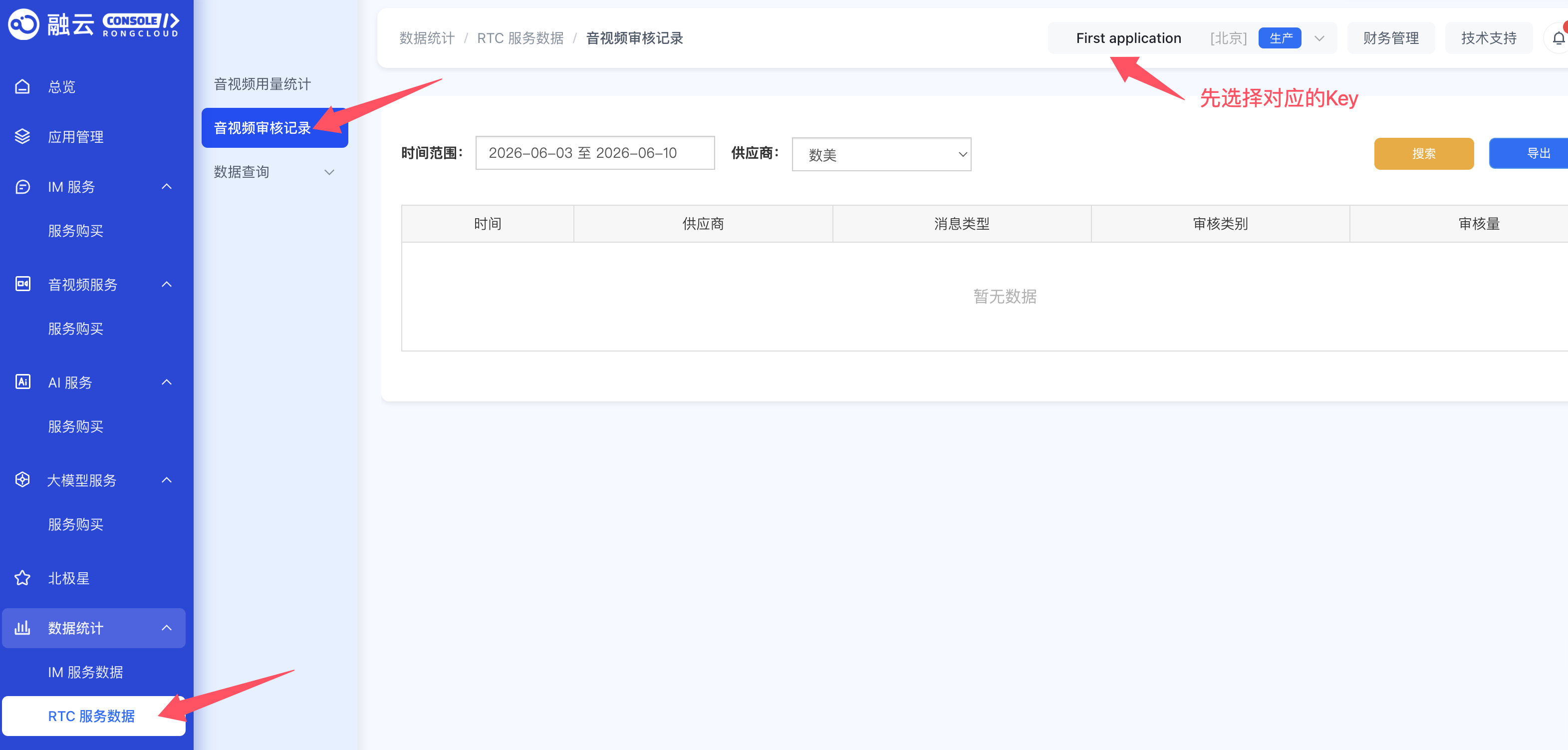This screenshot has width=1568, height=750.
Task: Open 服务购买 under 音视频服务
Action: pyautogui.click(x=75, y=329)
